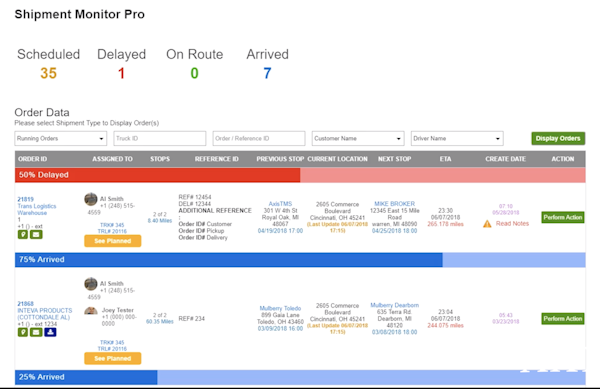Open the Driver Name dropdown
The height and width of the screenshot is (389, 600).
pyautogui.click(x=457, y=138)
